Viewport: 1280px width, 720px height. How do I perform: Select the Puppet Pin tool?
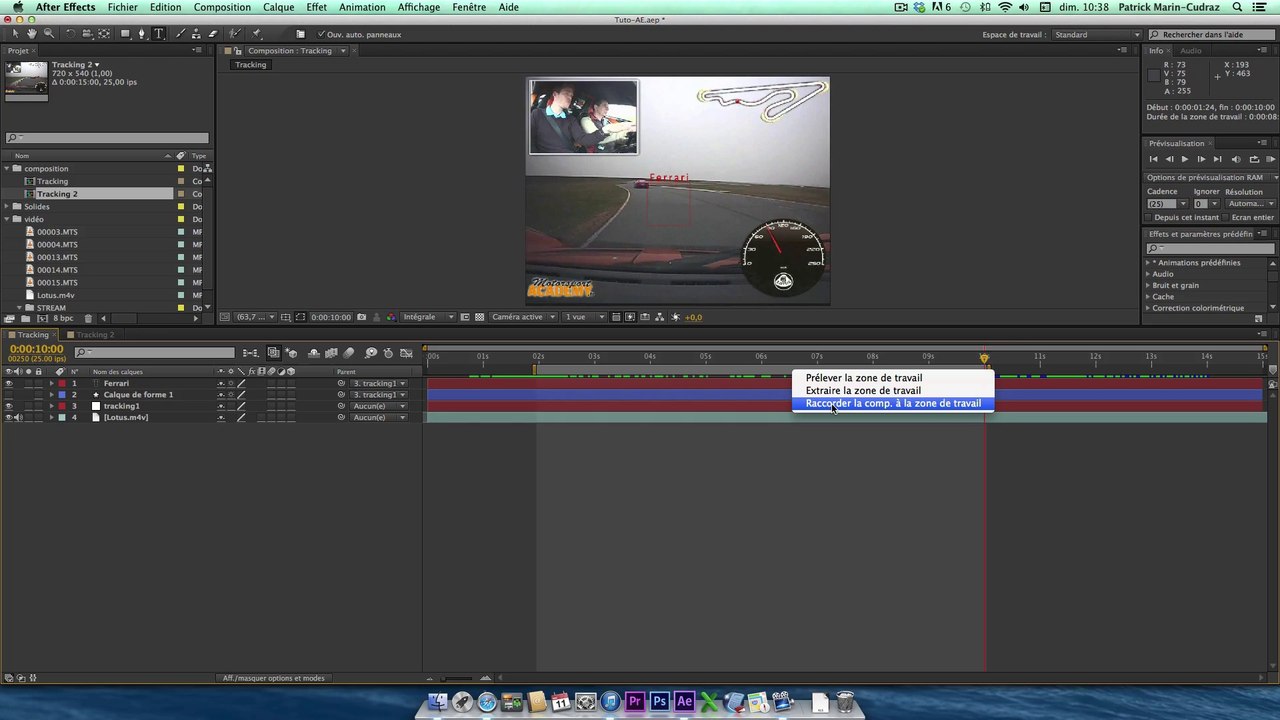coord(257,34)
